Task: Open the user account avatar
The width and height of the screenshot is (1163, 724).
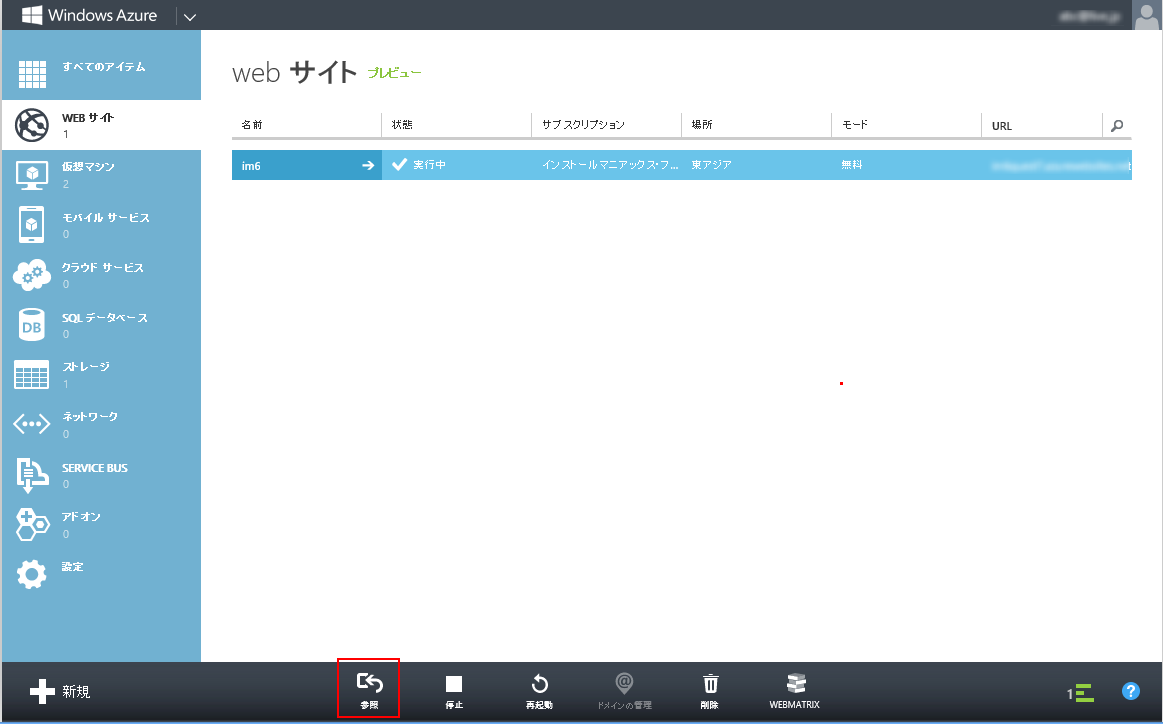Action: point(1147,15)
